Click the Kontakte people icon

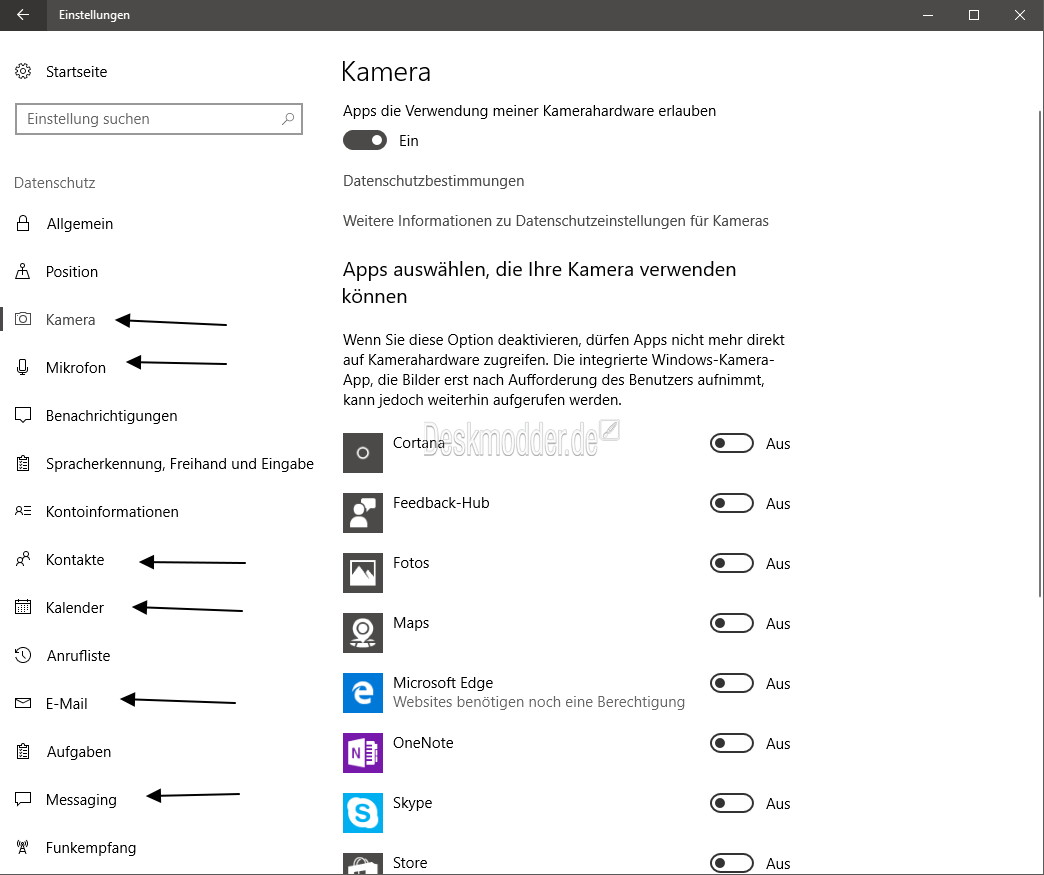point(23,559)
